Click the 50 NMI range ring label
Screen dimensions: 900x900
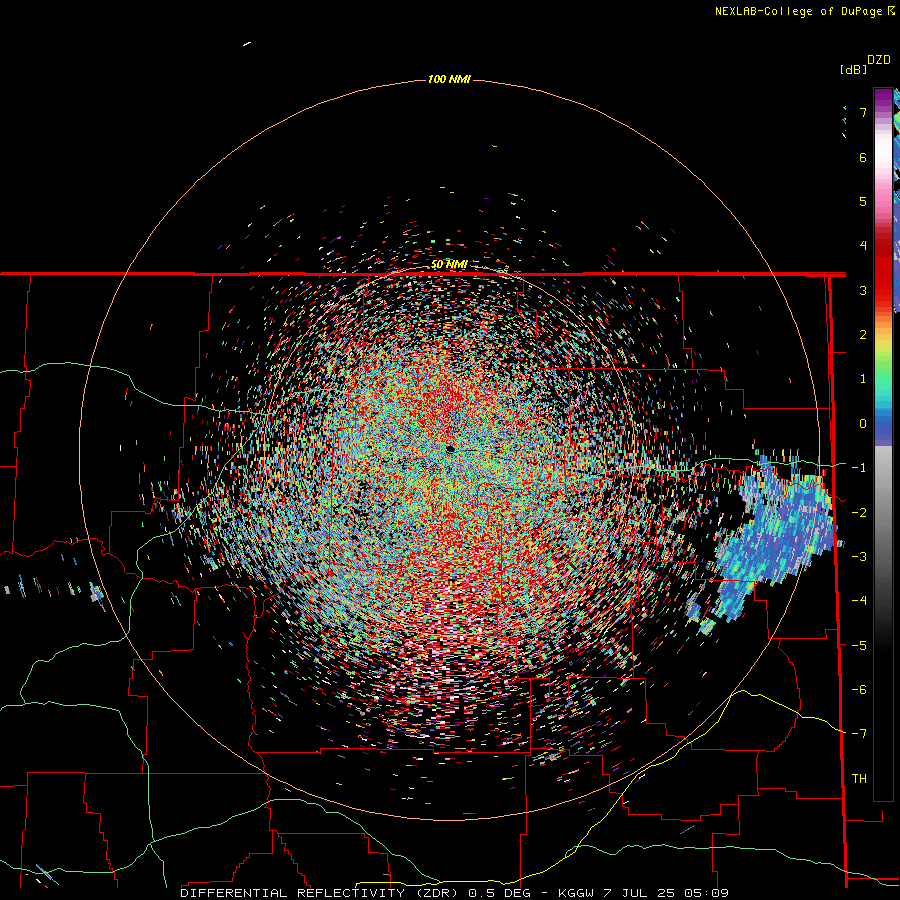click(x=449, y=265)
